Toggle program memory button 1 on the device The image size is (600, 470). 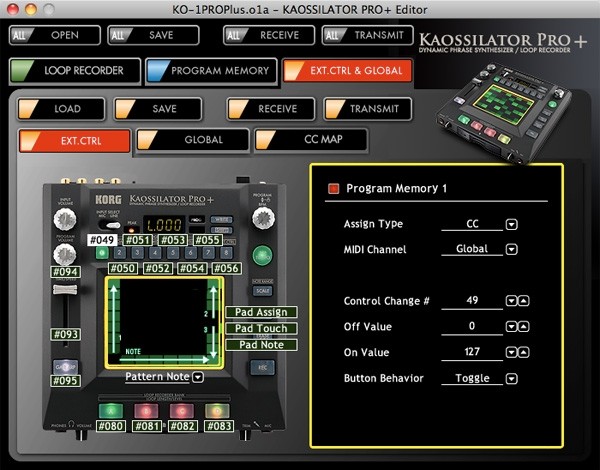[x=102, y=253]
